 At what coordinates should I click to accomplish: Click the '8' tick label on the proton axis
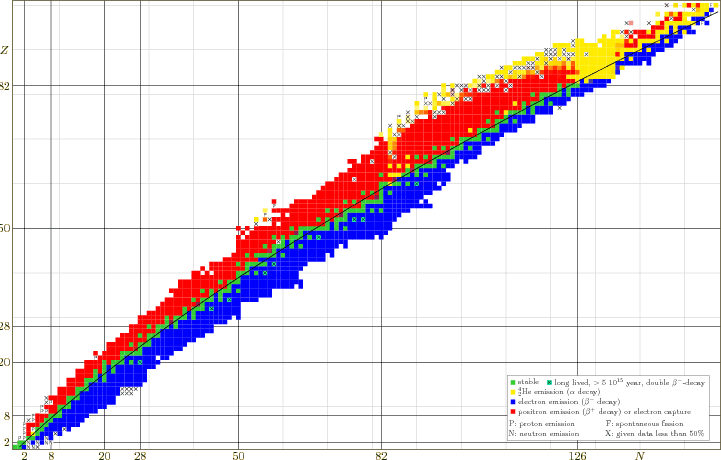pyautogui.click(x=7, y=416)
